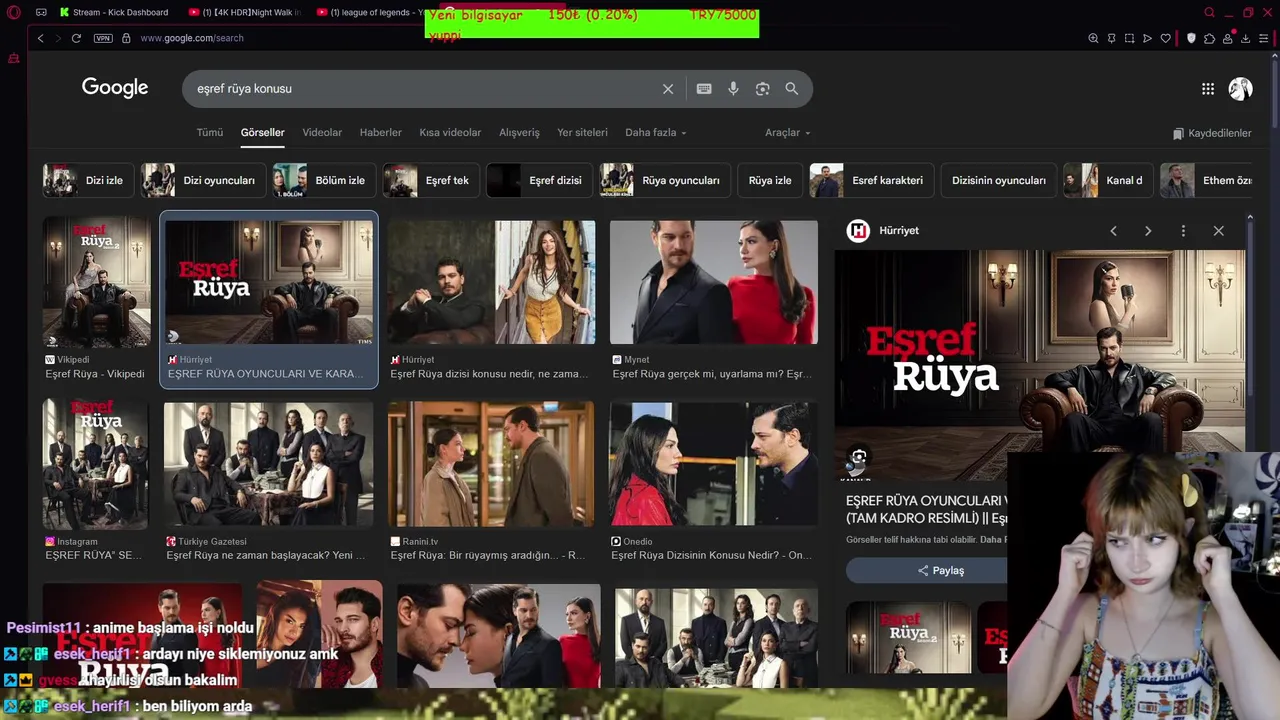The image size is (1280, 720).
Task: Search by image with Lens camera
Action: tap(763, 89)
